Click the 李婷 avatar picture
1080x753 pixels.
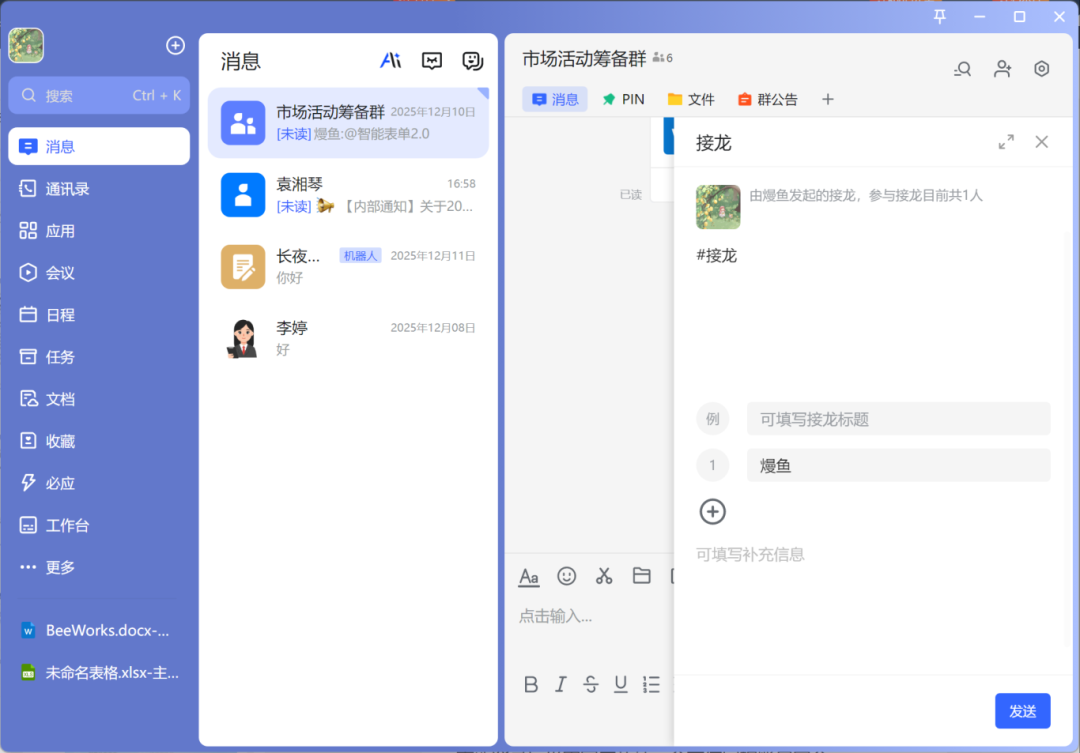pos(243,338)
